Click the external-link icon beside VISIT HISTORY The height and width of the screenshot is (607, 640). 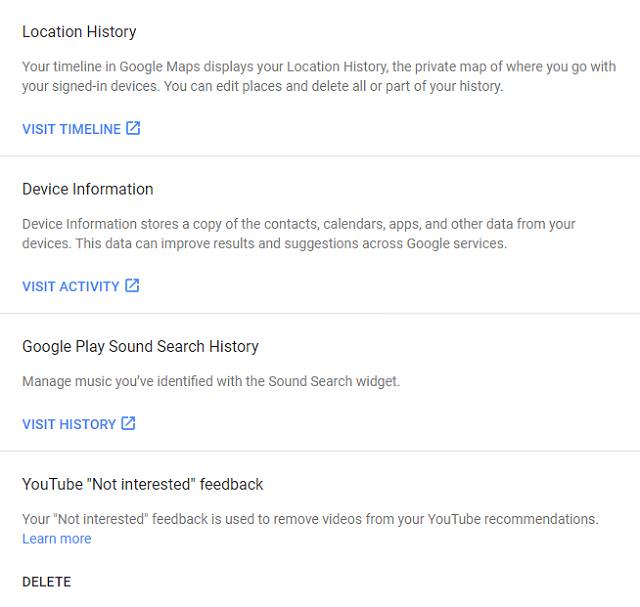click(128, 423)
